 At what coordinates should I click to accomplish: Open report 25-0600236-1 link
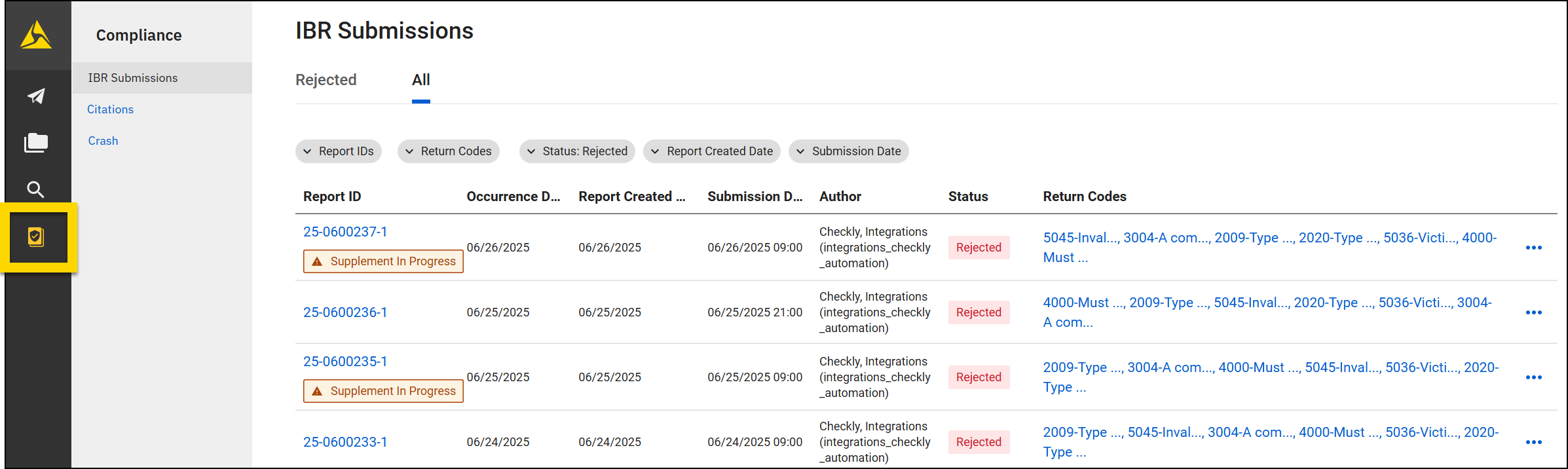click(x=345, y=312)
